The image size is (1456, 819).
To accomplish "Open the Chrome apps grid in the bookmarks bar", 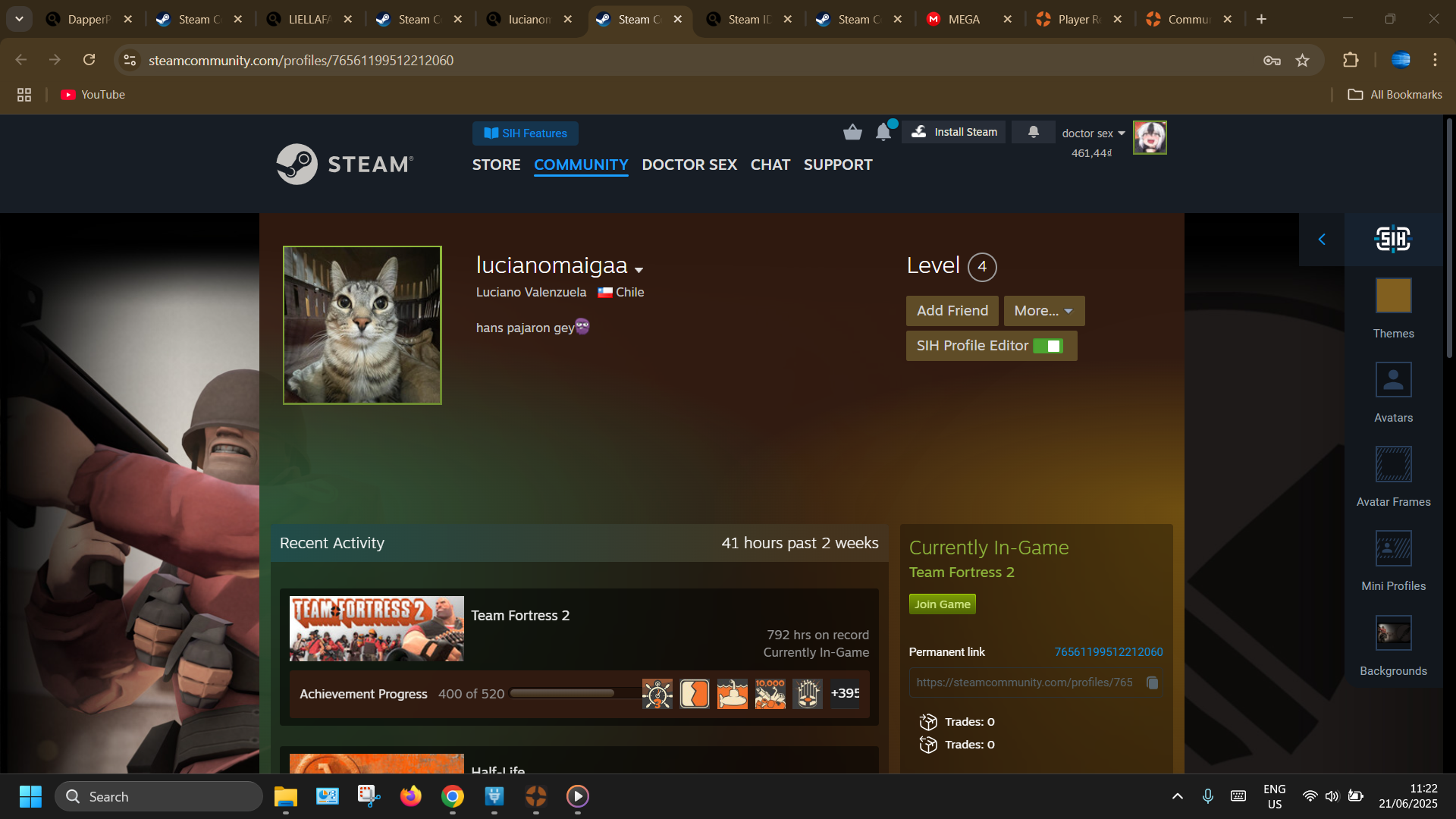I will [24, 95].
